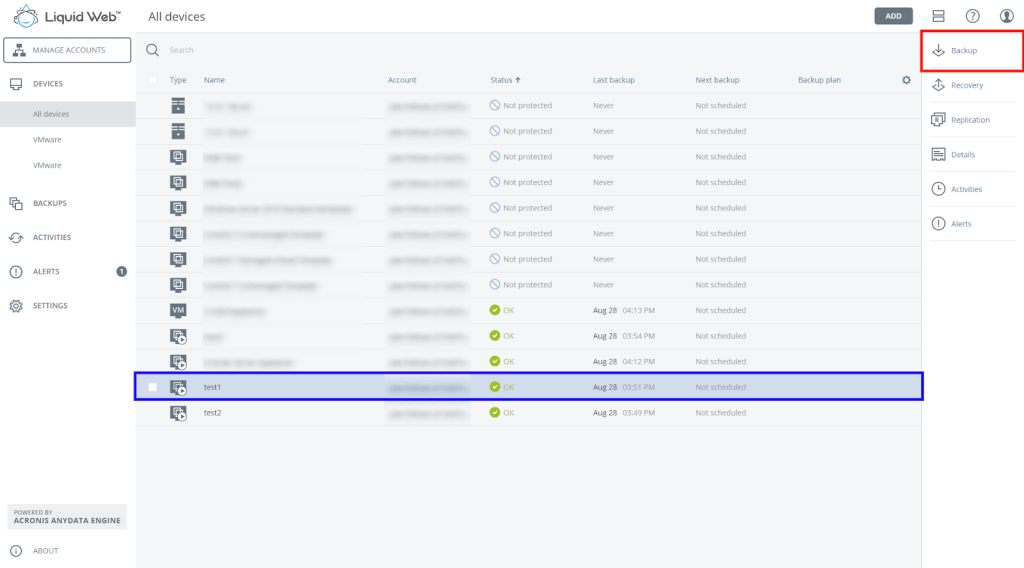Click the OK status of test2
Image resolution: width=1024 pixels, height=568 pixels.
[x=502, y=413]
